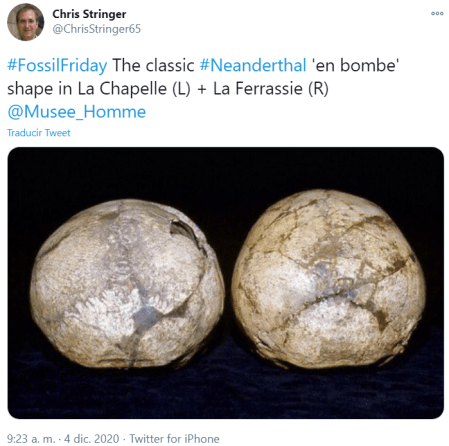Click the black background above the skulls

pos(225,168)
